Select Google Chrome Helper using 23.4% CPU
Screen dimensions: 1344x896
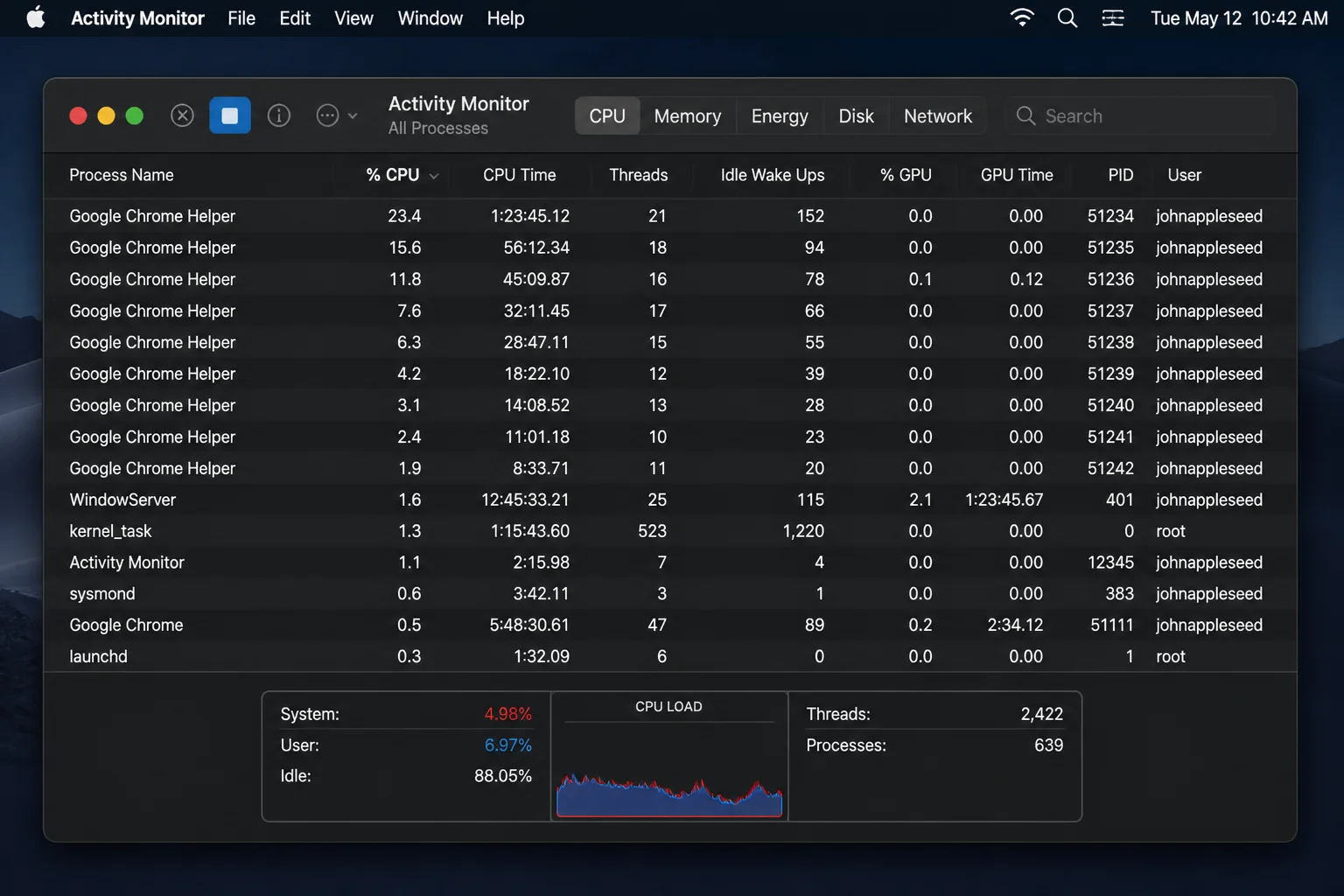point(670,216)
